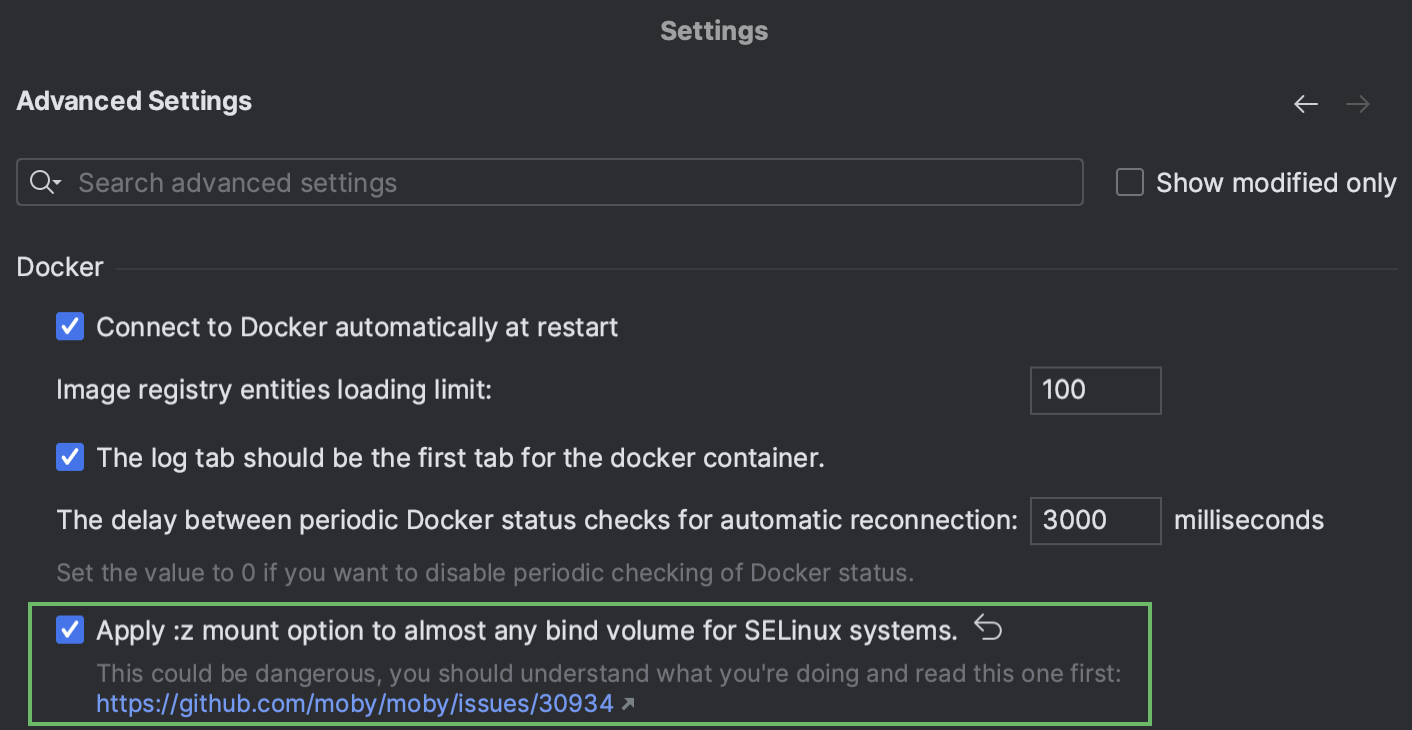Image resolution: width=1412 pixels, height=730 pixels.
Task: Select the 3000 milliseconds delay value
Action: point(1095,520)
